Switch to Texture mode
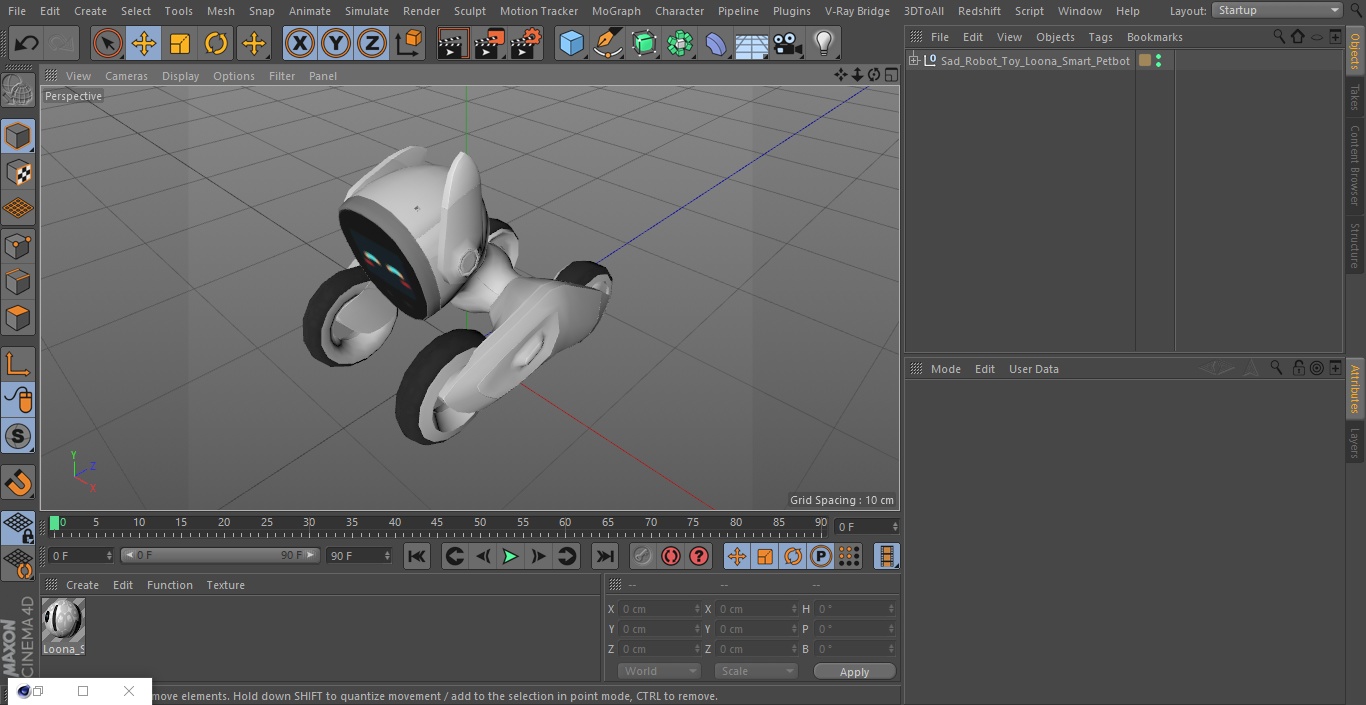 (18, 172)
